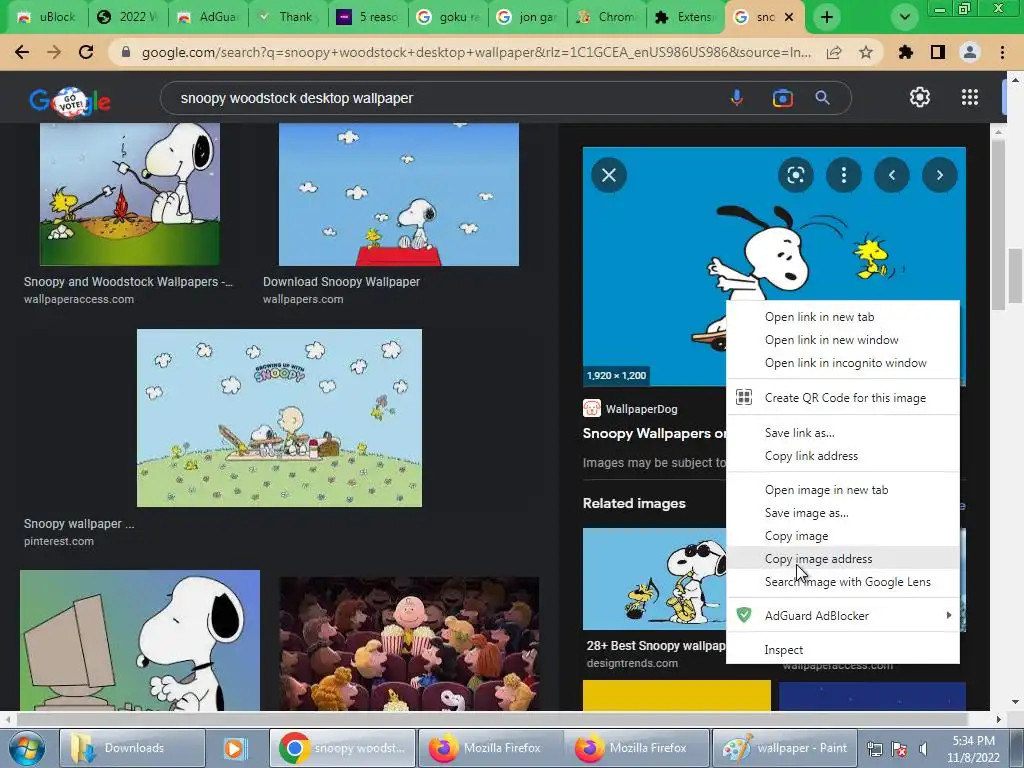
Task: Click the address bar URL
Action: pyautogui.click(x=477, y=52)
